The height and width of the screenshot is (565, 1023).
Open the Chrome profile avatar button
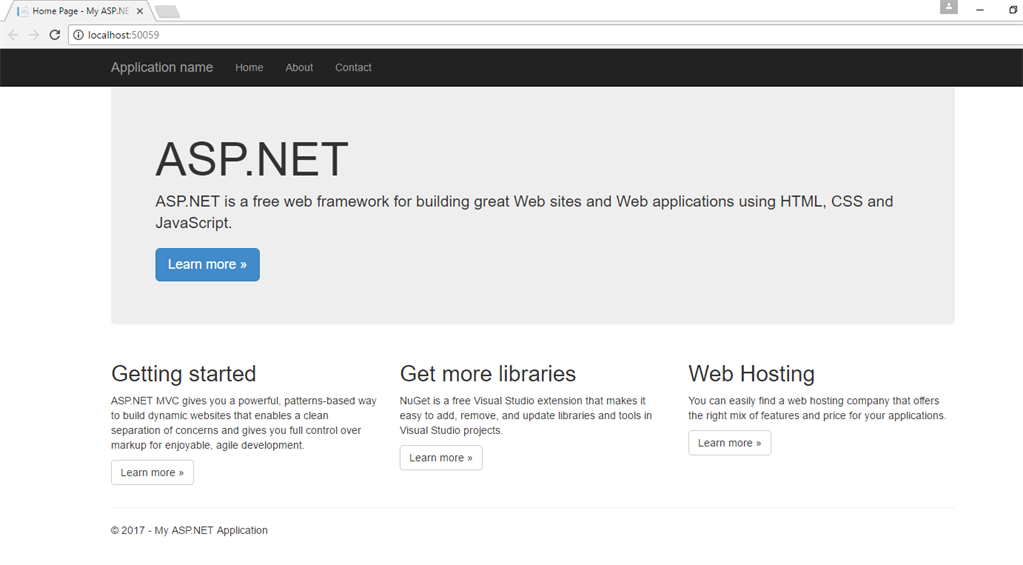tap(948, 8)
